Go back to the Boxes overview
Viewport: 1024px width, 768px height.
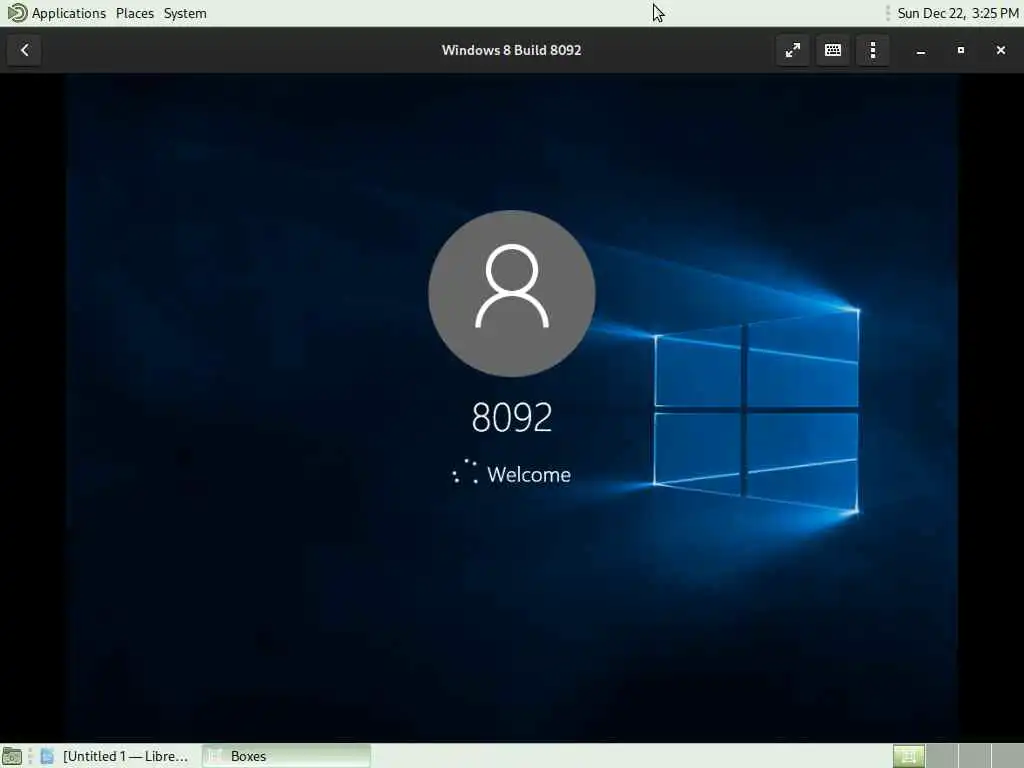24,50
